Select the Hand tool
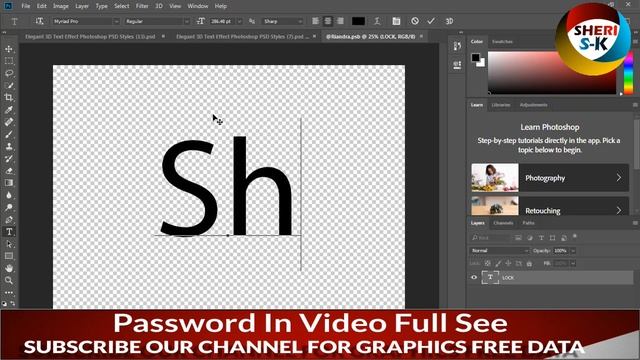The height and width of the screenshot is (360, 640). (x=9, y=268)
